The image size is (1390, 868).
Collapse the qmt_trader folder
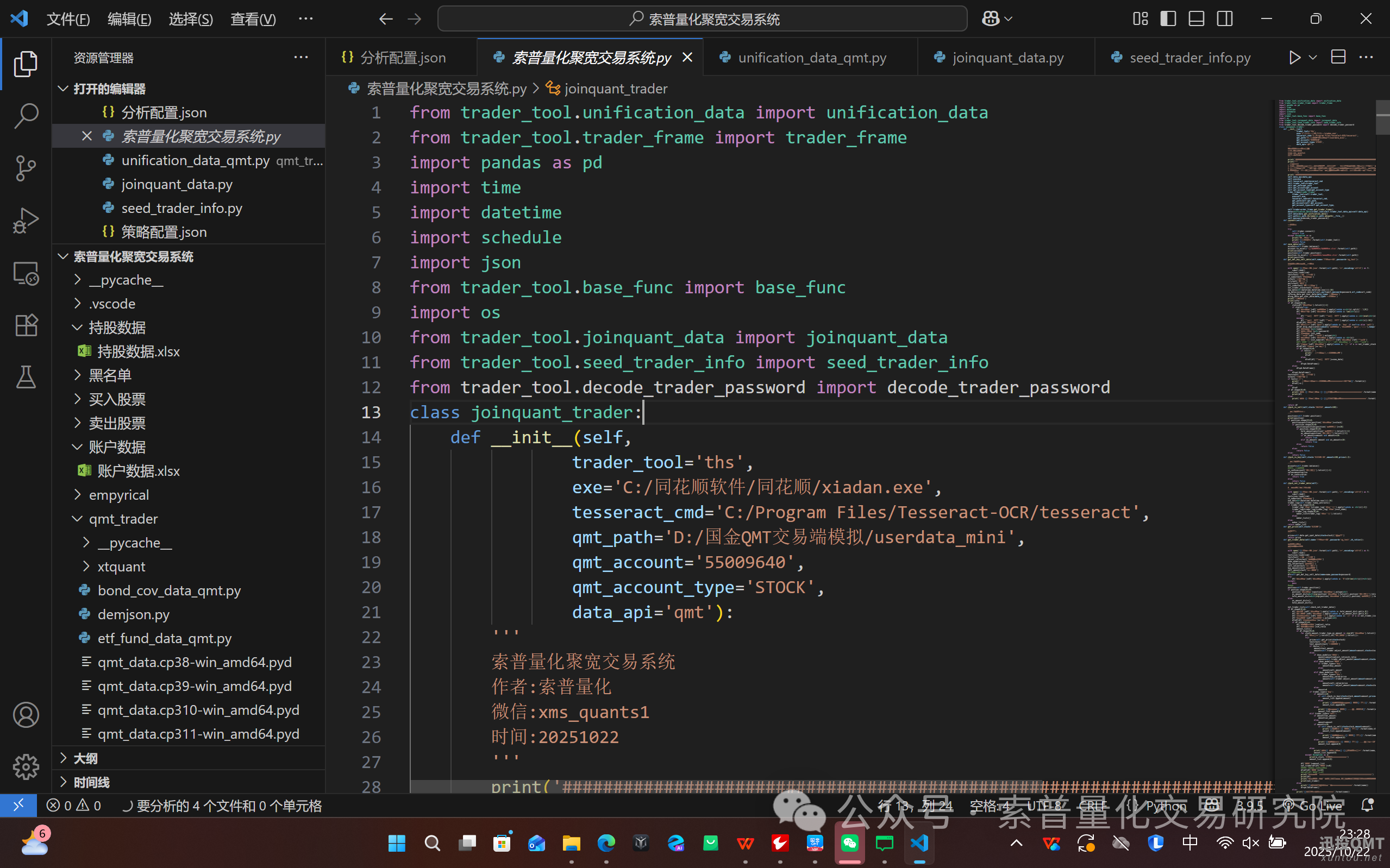(123, 519)
